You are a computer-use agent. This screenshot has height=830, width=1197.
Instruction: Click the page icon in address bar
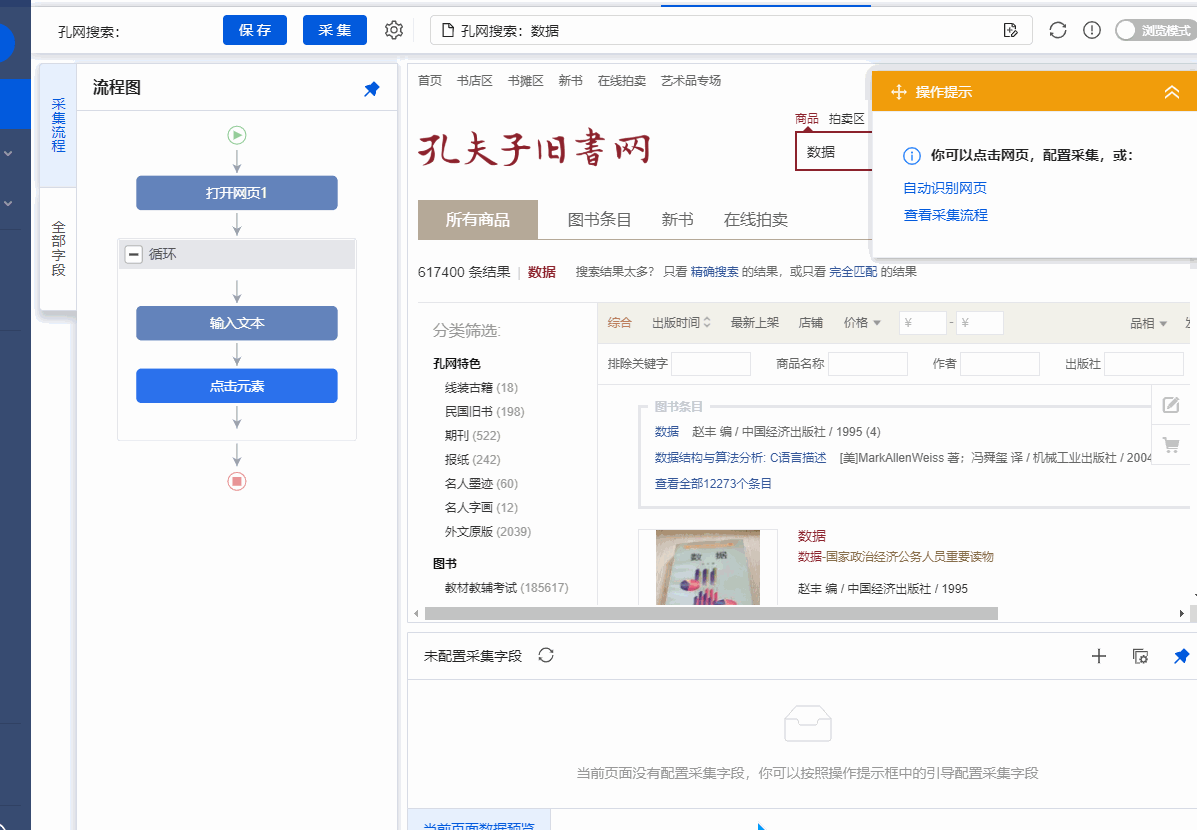click(x=448, y=31)
